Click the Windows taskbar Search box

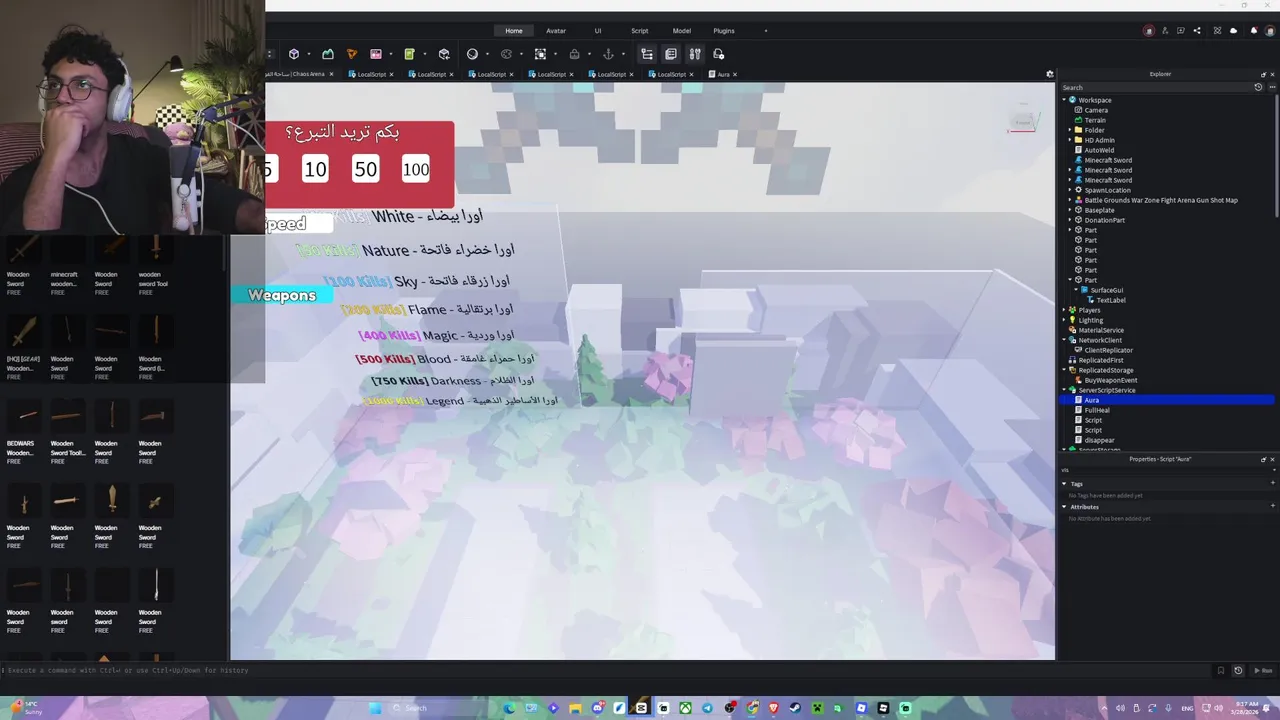point(437,708)
